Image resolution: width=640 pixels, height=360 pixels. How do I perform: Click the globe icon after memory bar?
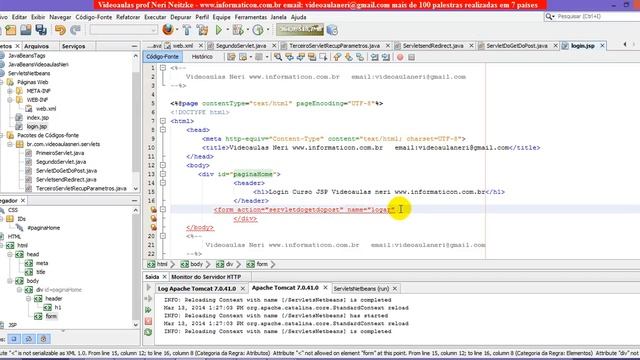pyautogui.click(x=332, y=30)
